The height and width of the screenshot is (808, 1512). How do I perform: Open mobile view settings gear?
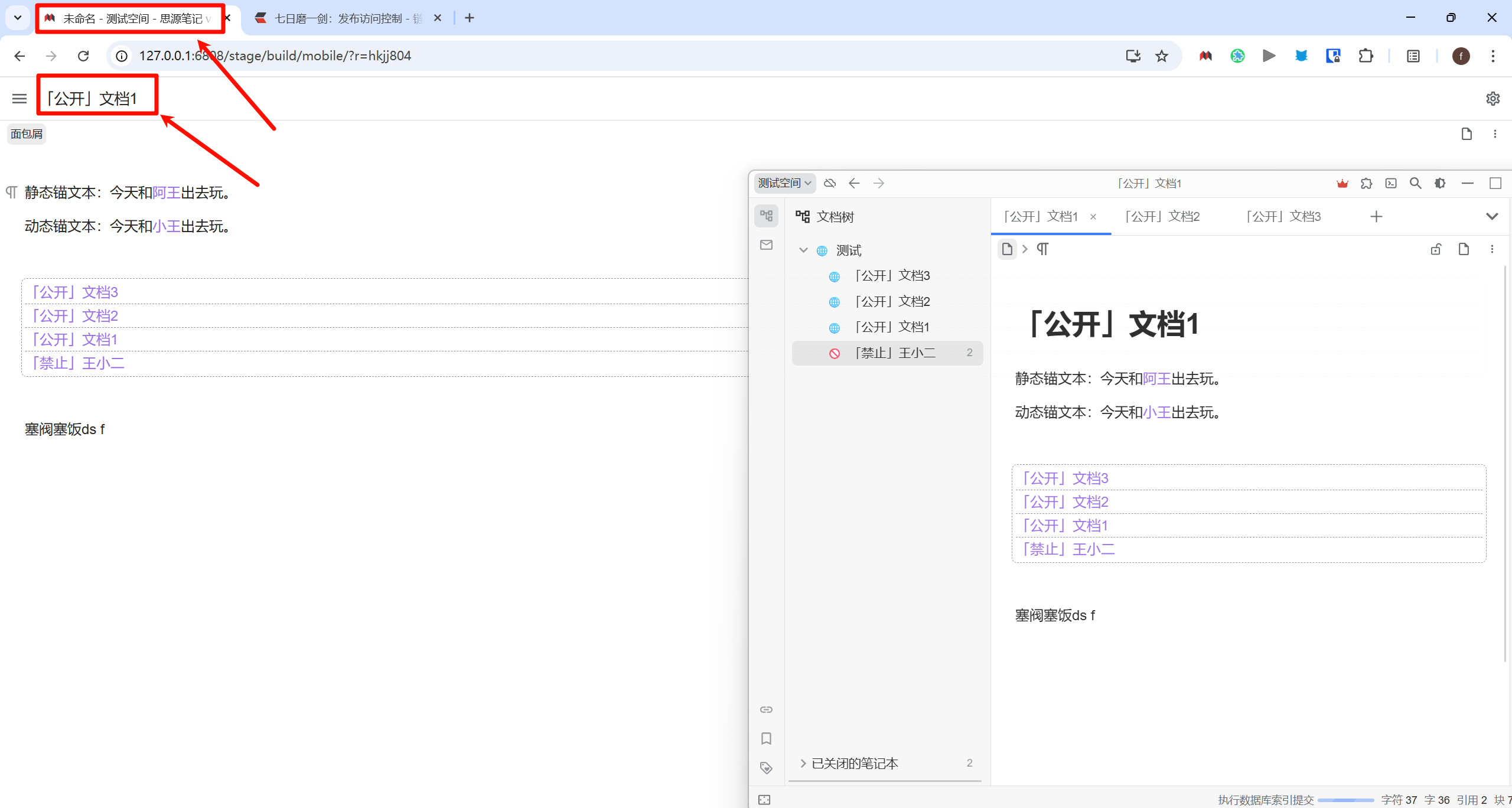1493,99
